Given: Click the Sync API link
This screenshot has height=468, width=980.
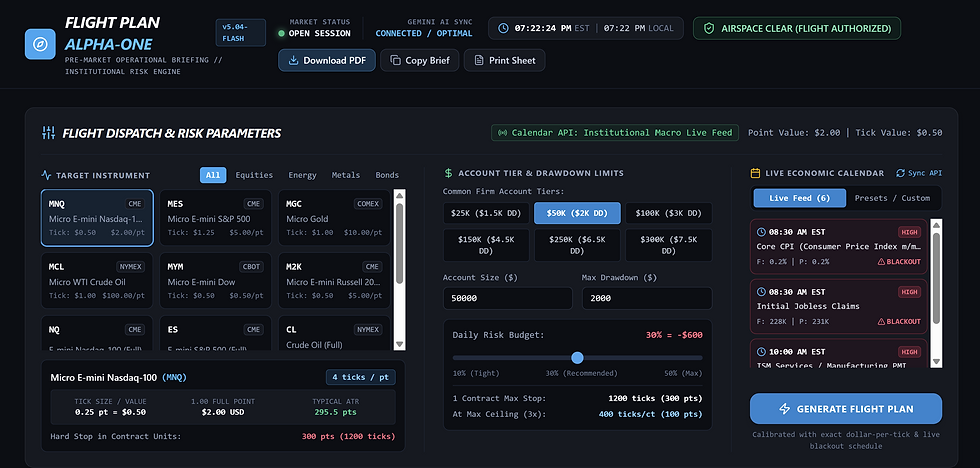Looking at the screenshot, I should click(x=919, y=173).
